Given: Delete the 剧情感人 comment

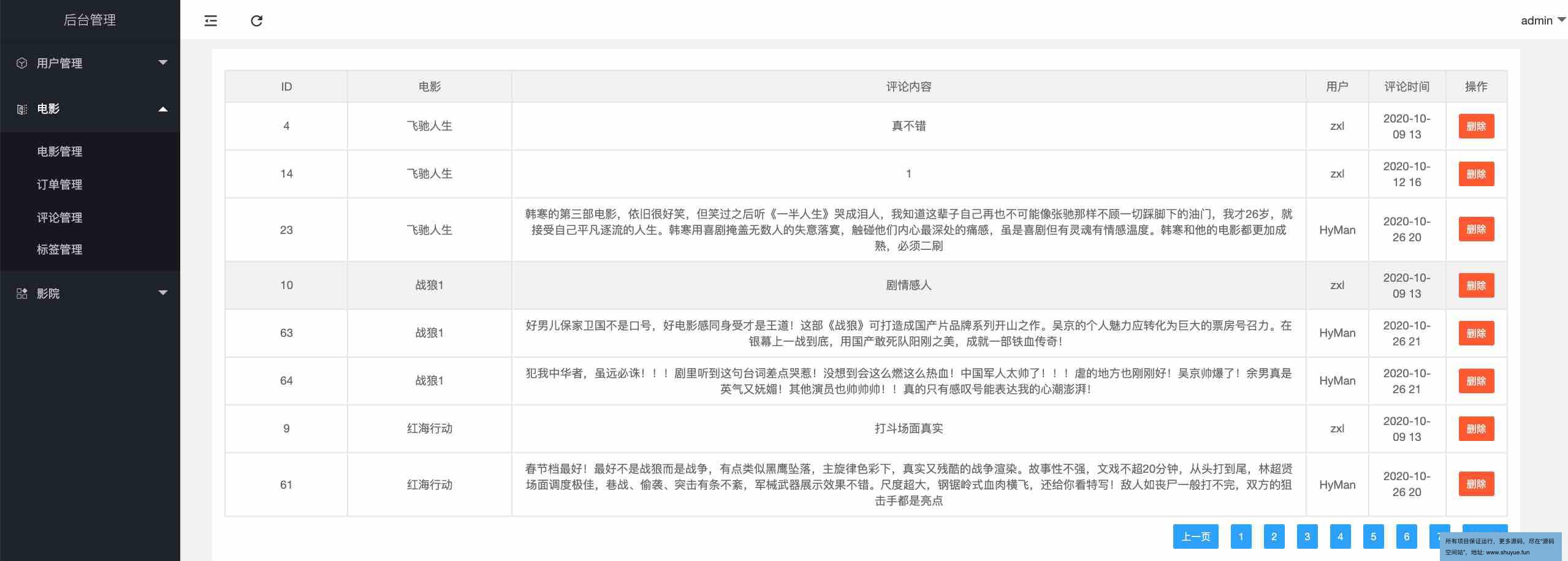Looking at the screenshot, I should (x=1475, y=285).
